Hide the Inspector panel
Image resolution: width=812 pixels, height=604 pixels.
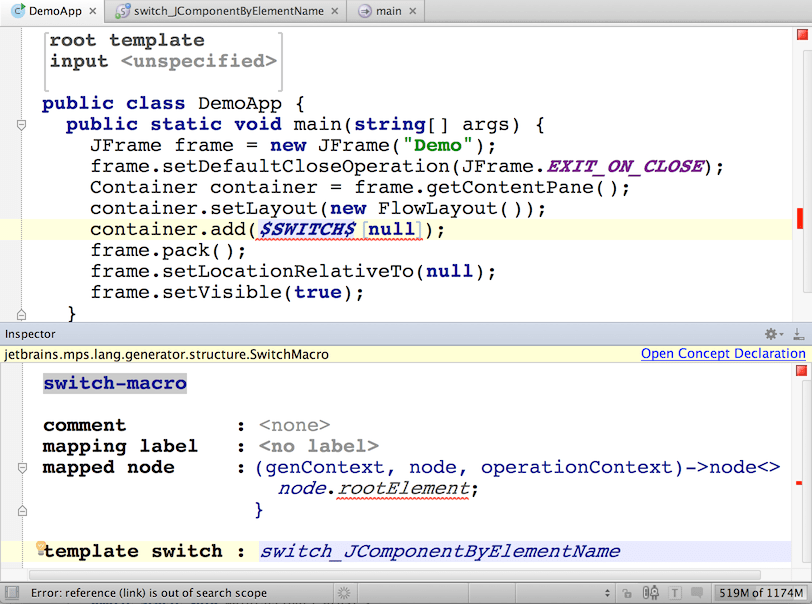point(798,334)
